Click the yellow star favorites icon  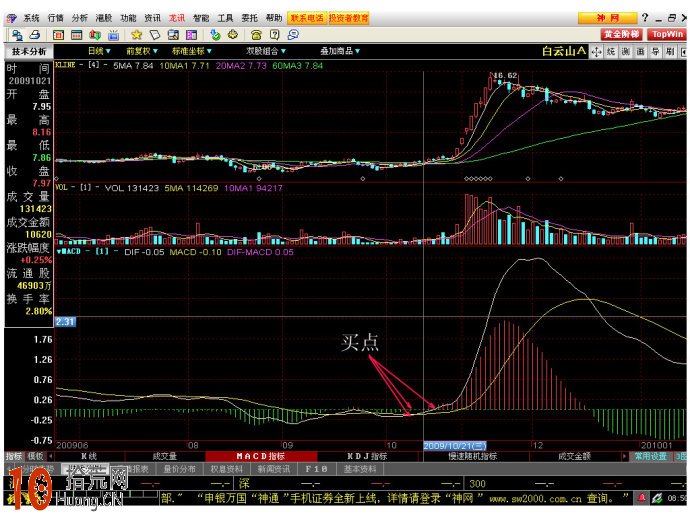134,34
